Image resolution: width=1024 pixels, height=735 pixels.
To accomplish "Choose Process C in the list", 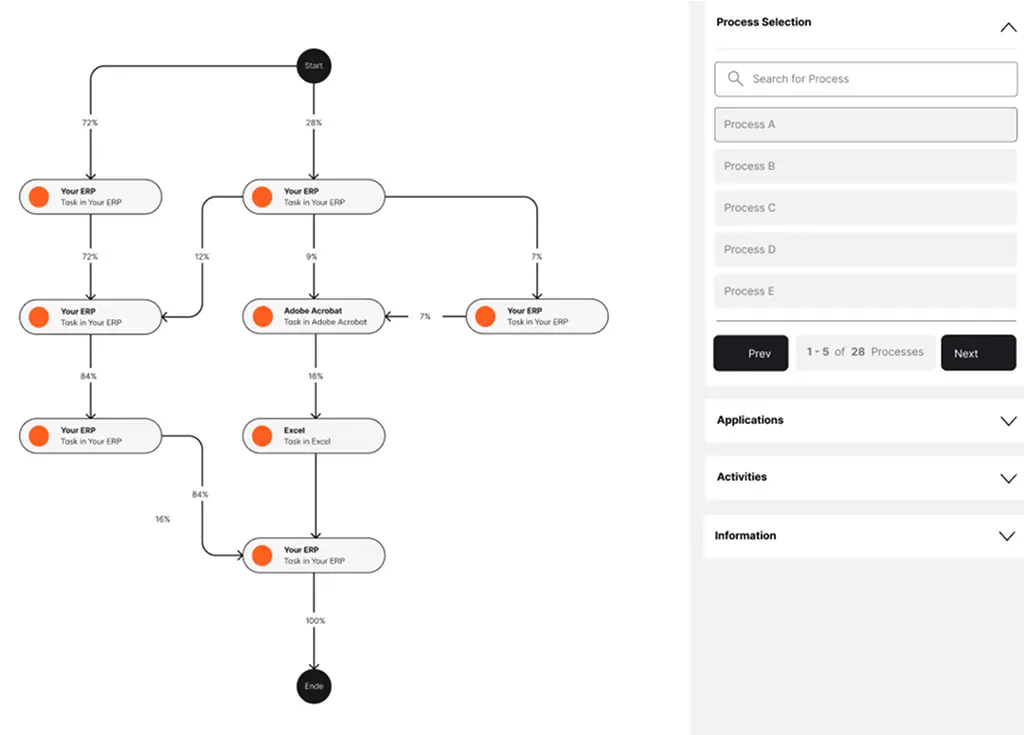I will [865, 208].
